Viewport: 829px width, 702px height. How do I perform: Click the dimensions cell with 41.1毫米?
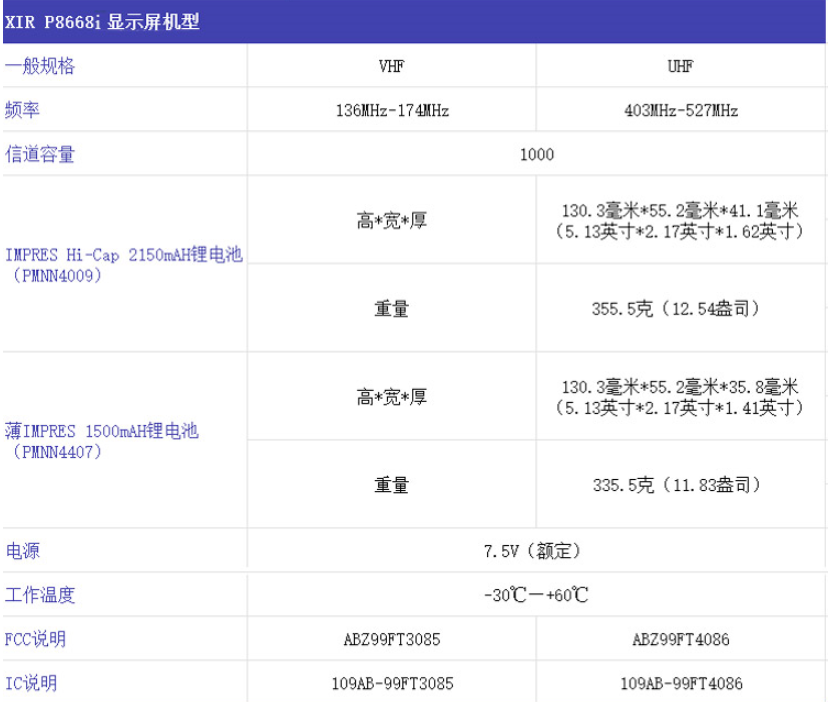(680, 220)
